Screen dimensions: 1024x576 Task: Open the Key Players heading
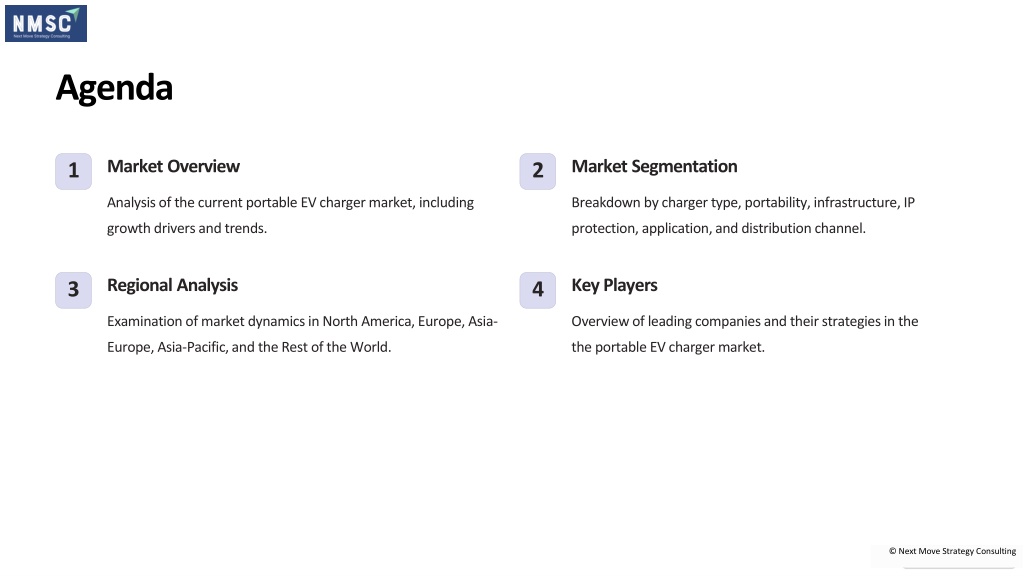click(615, 285)
